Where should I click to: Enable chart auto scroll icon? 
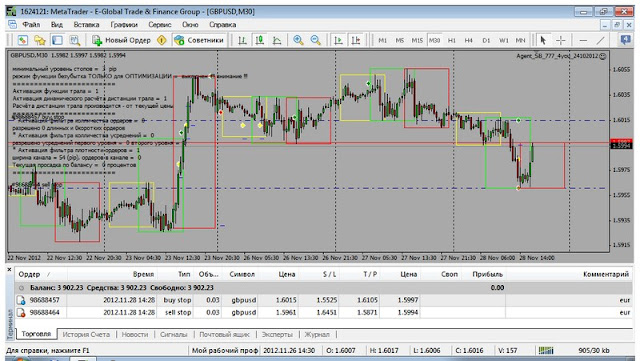[x=338, y=40]
